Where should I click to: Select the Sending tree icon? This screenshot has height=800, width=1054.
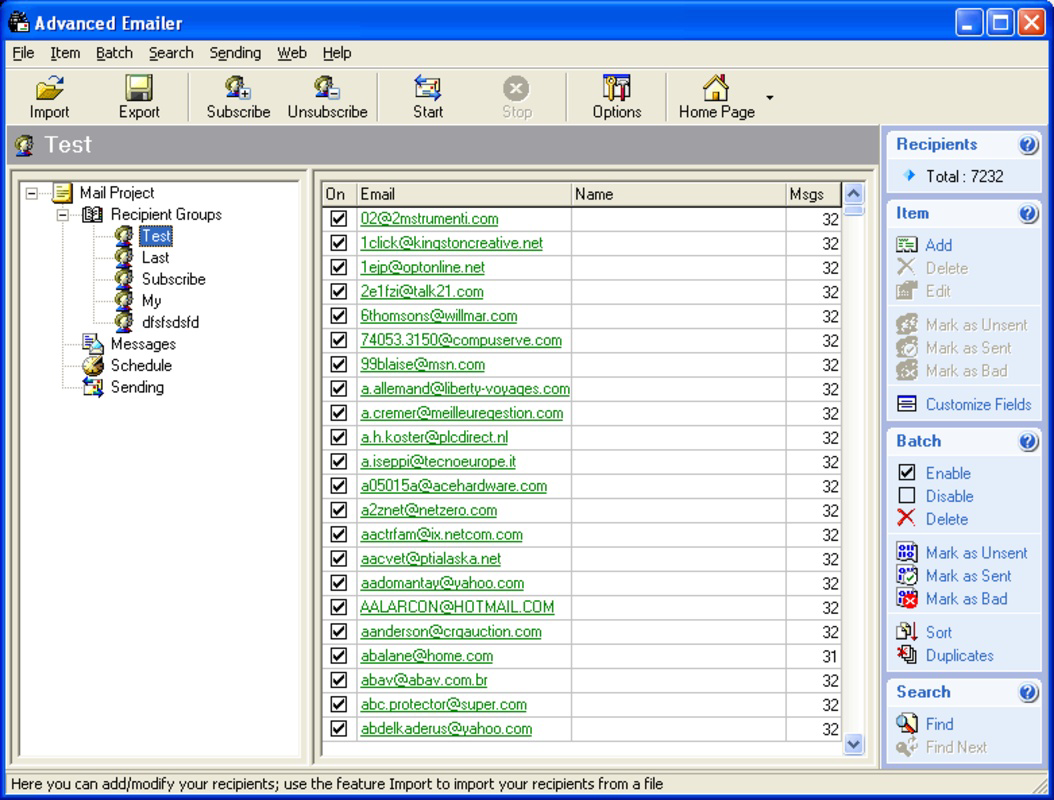coord(93,387)
